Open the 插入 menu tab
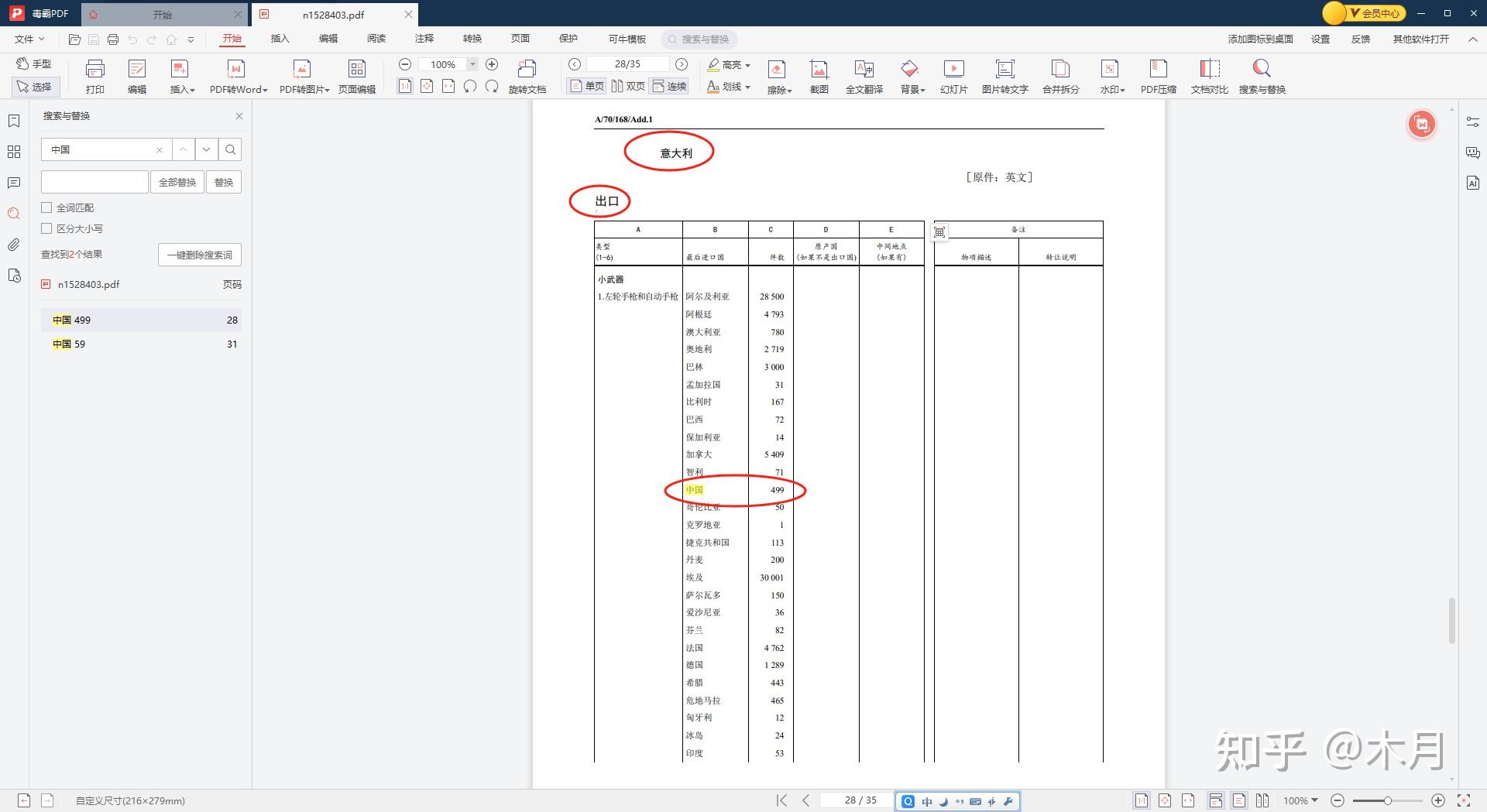The height and width of the screenshot is (812, 1487). 280,39
